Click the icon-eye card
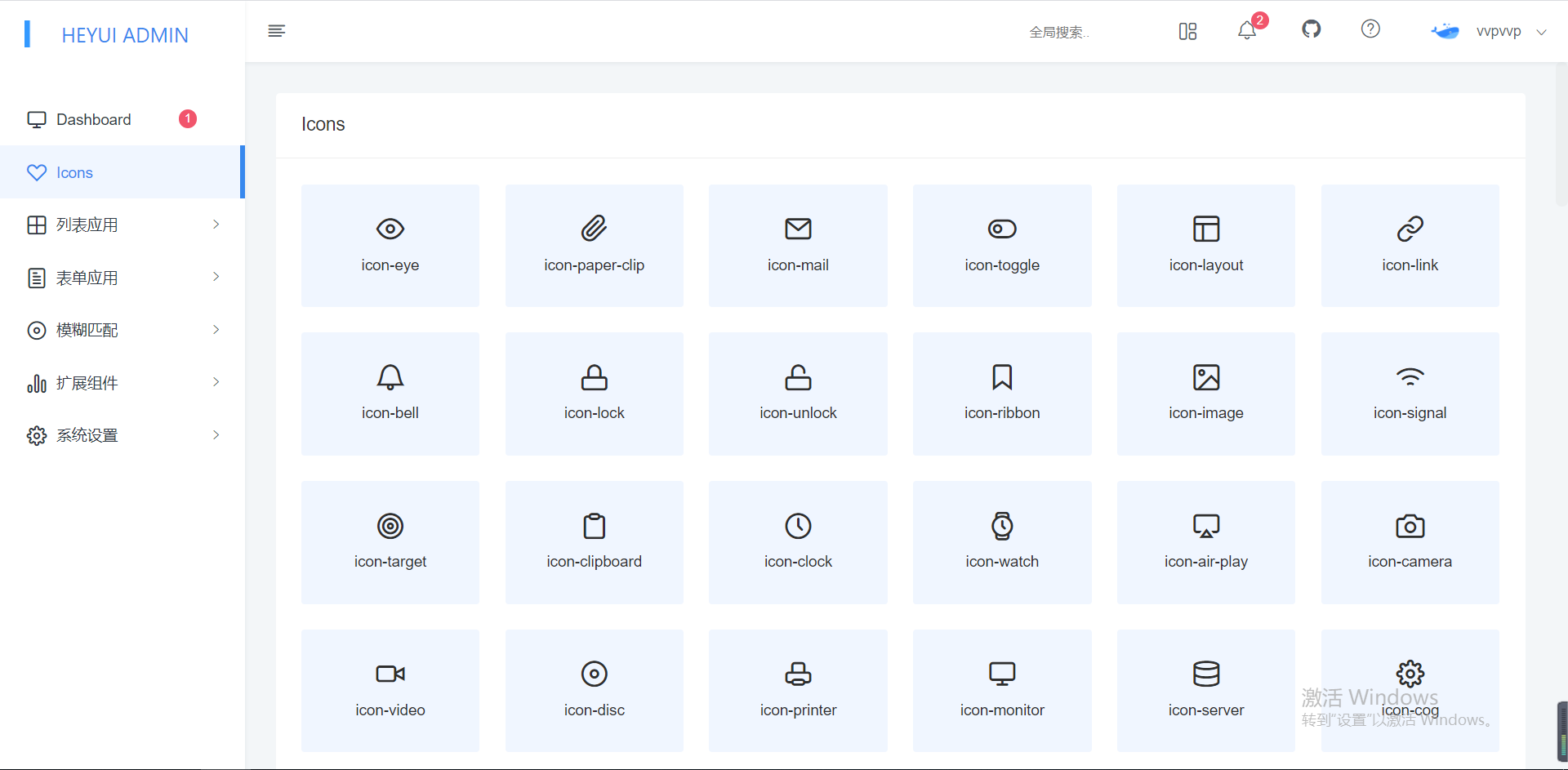The width and height of the screenshot is (1568, 770). (390, 246)
